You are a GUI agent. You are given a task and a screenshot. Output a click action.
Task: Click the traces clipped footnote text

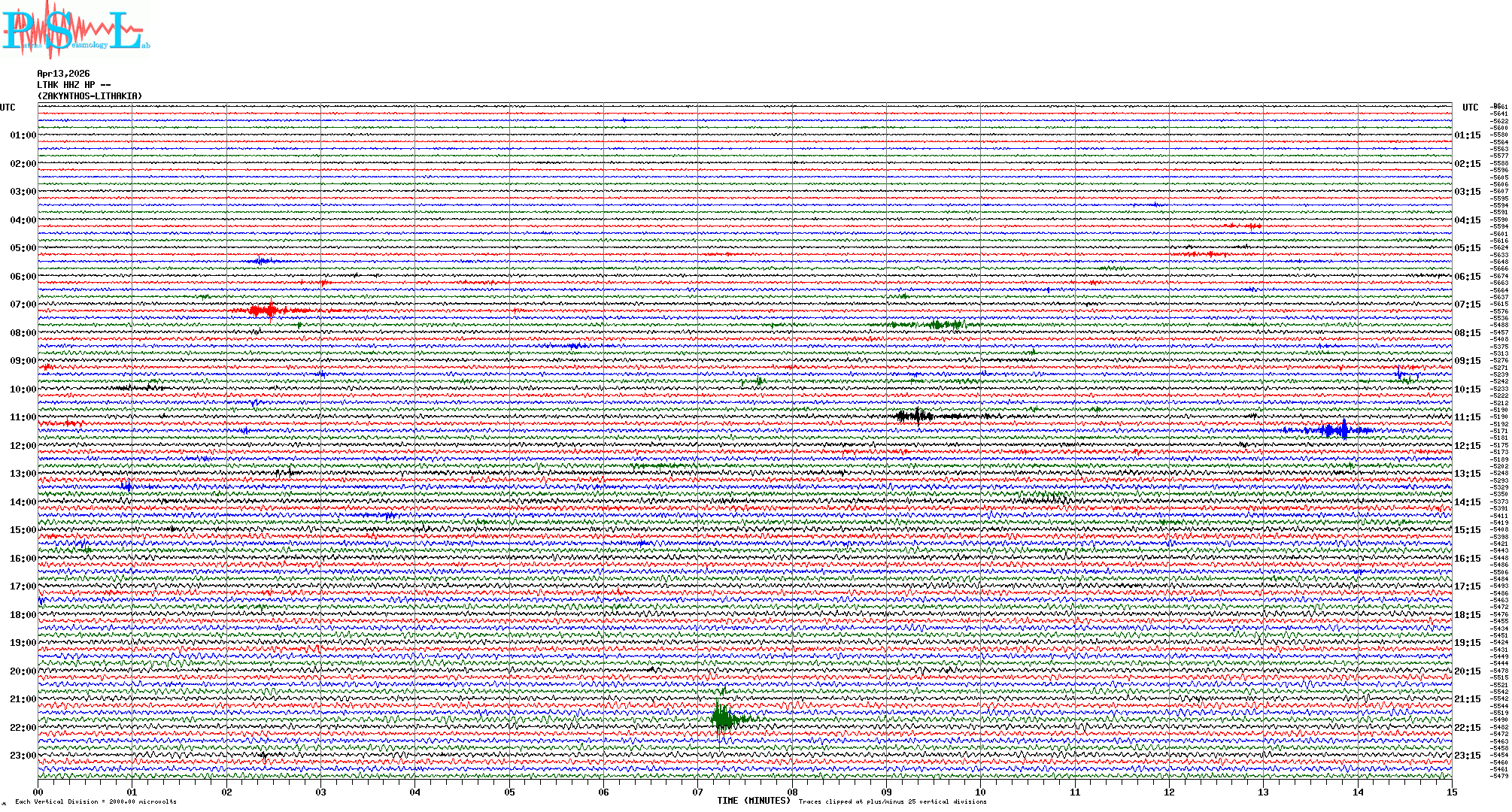(x=892, y=801)
